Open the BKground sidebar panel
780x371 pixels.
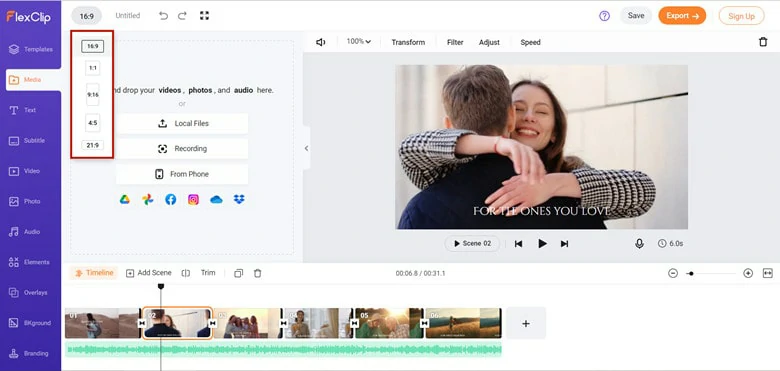point(30,323)
